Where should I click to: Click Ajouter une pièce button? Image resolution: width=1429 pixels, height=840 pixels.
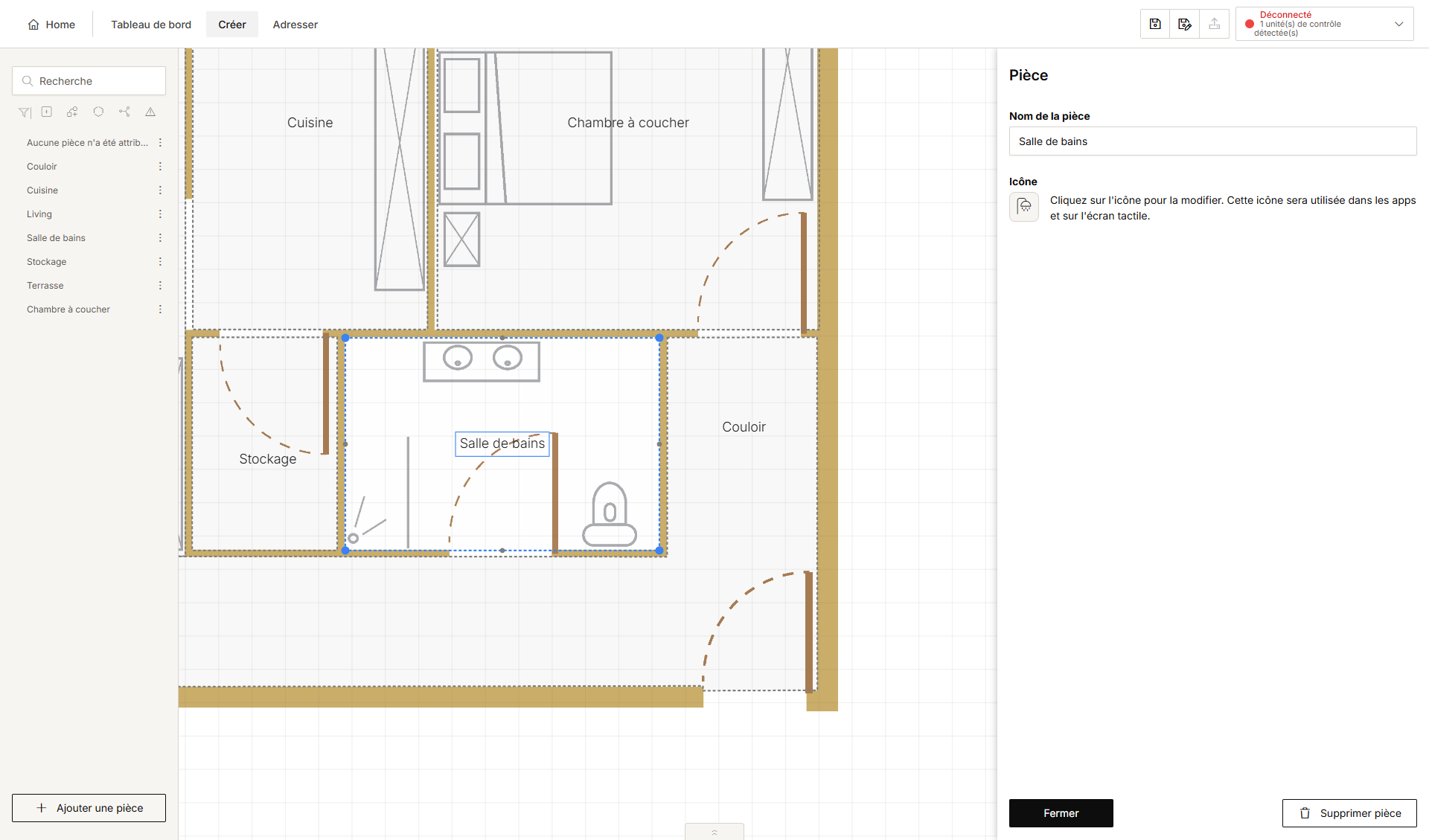click(x=89, y=808)
